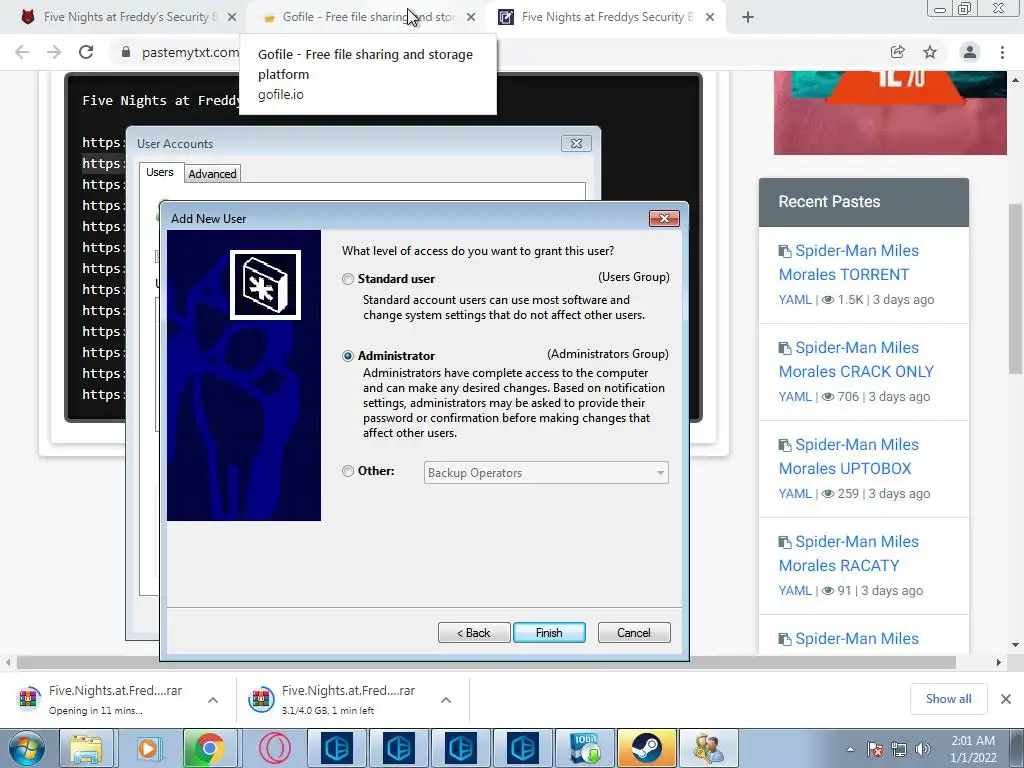This screenshot has width=1024, height=768.
Task: Open Spider-Man Miles Morales UPTOBOX paste
Action: point(849,456)
